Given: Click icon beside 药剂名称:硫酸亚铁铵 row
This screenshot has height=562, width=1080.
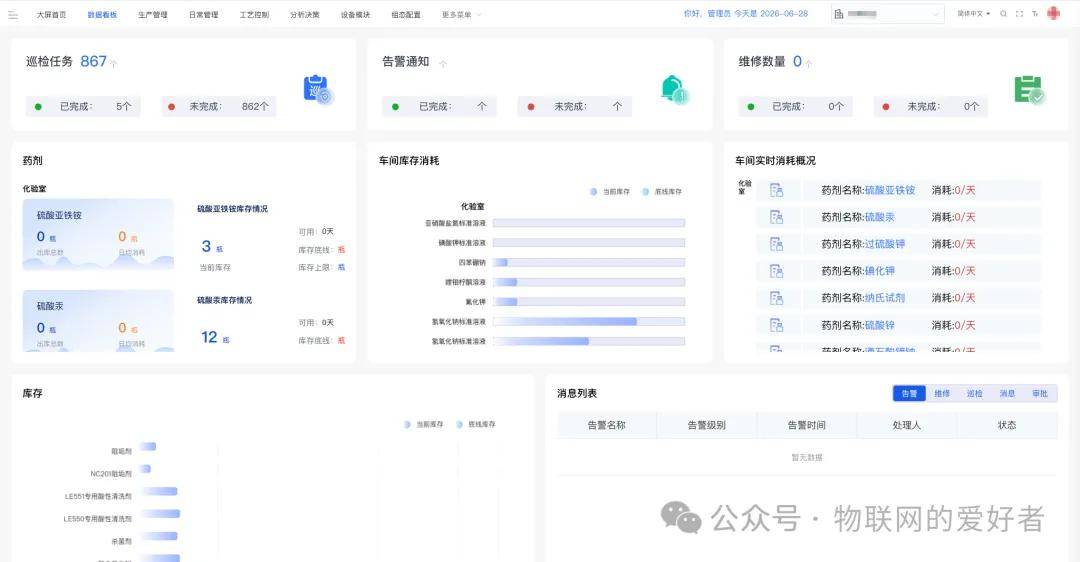Looking at the screenshot, I should [x=776, y=190].
